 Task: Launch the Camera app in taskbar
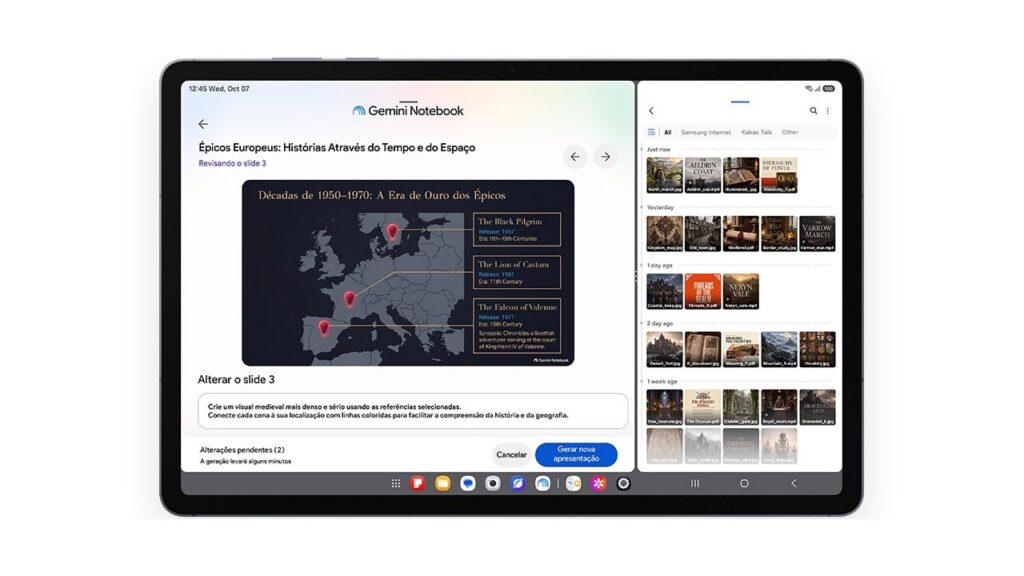[x=492, y=483]
